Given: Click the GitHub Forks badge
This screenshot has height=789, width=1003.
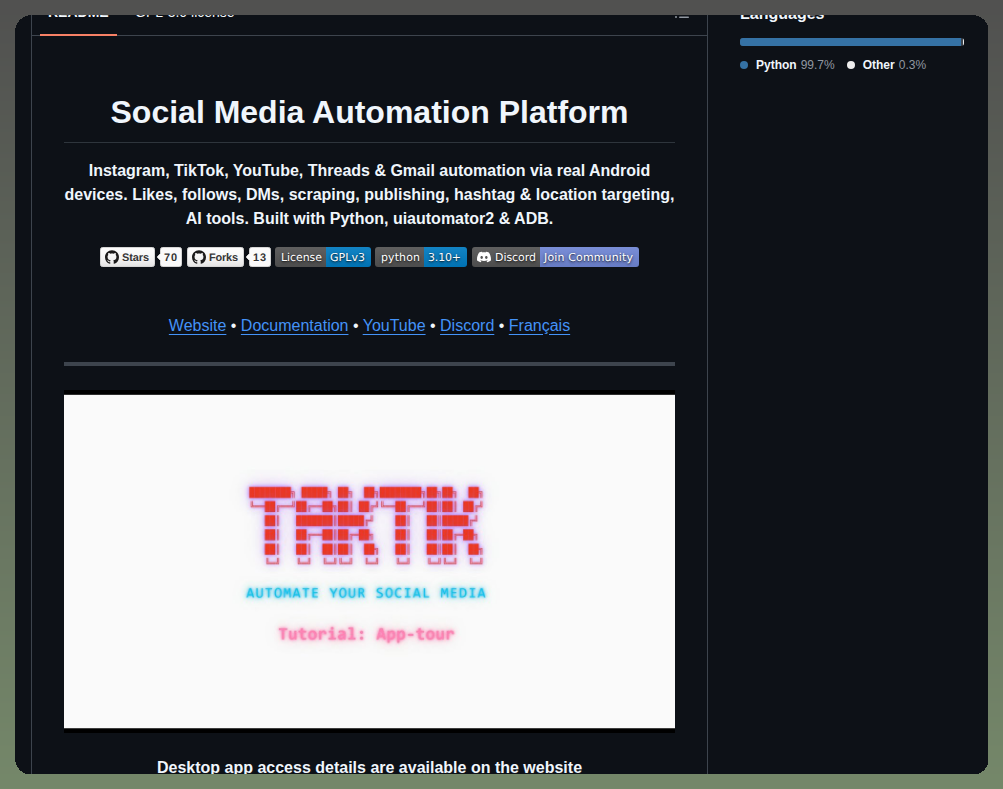Looking at the screenshot, I should (x=215, y=257).
